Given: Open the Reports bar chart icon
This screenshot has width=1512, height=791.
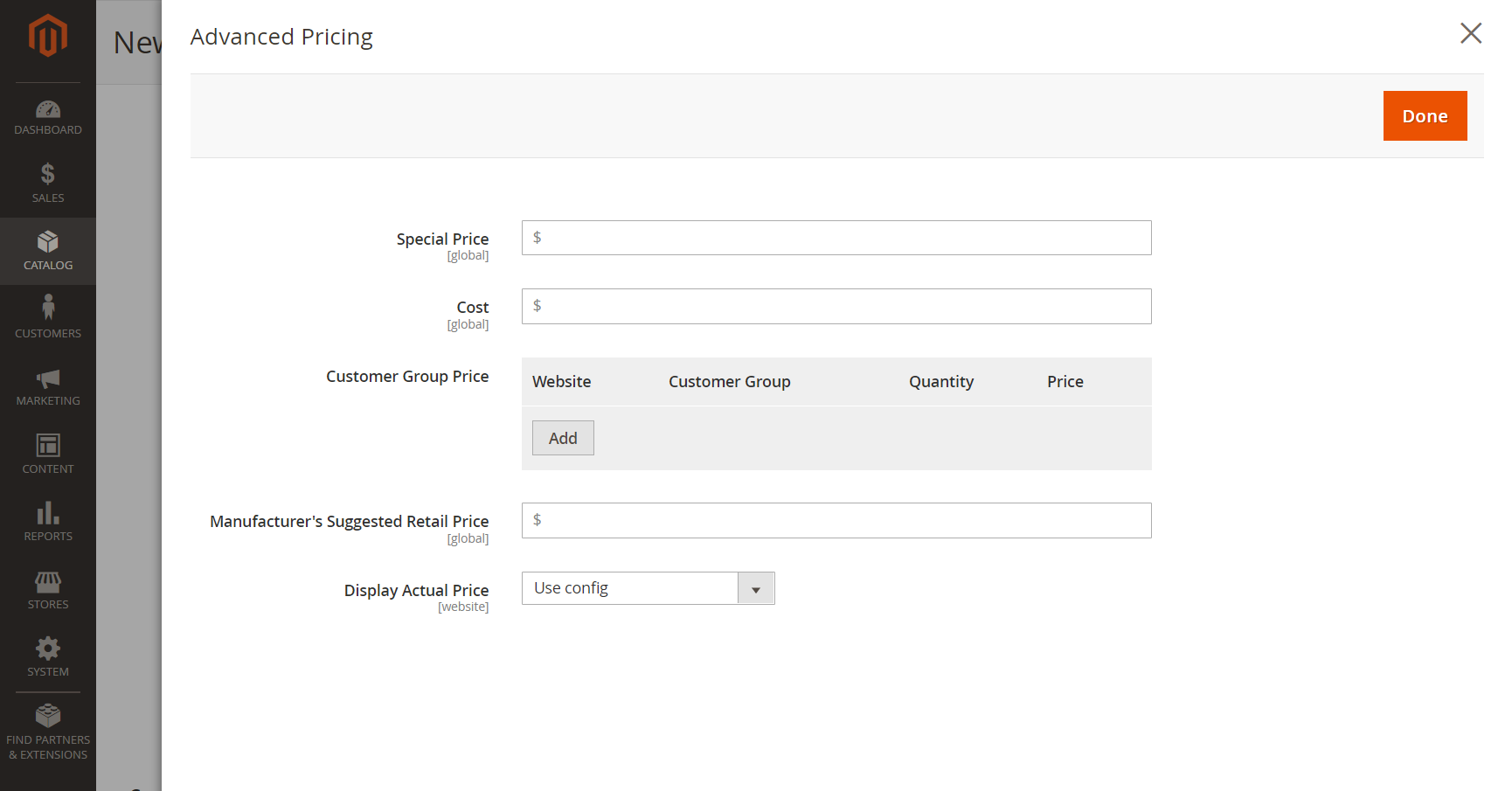Looking at the screenshot, I should click(48, 512).
